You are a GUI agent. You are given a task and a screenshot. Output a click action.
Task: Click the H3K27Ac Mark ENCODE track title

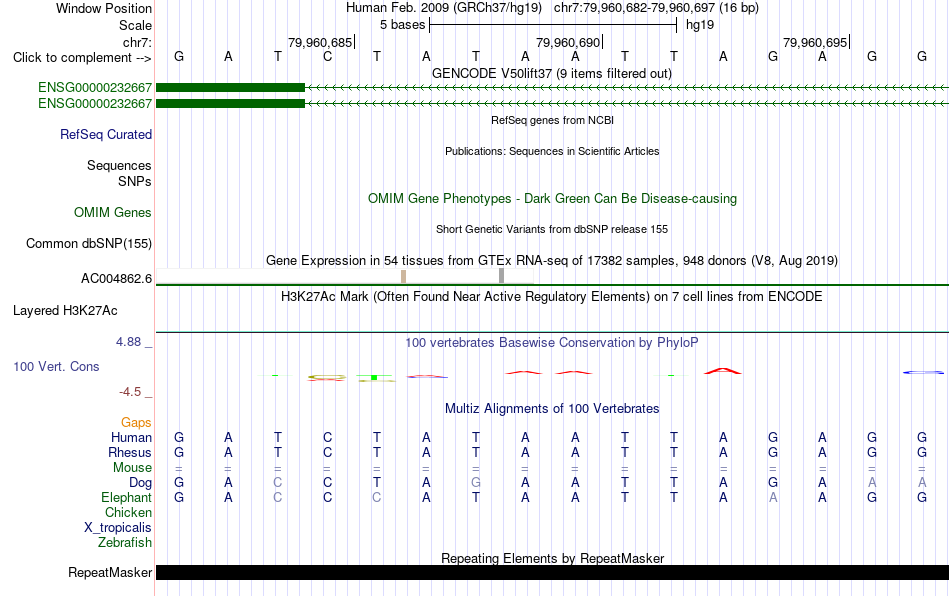(x=552, y=296)
